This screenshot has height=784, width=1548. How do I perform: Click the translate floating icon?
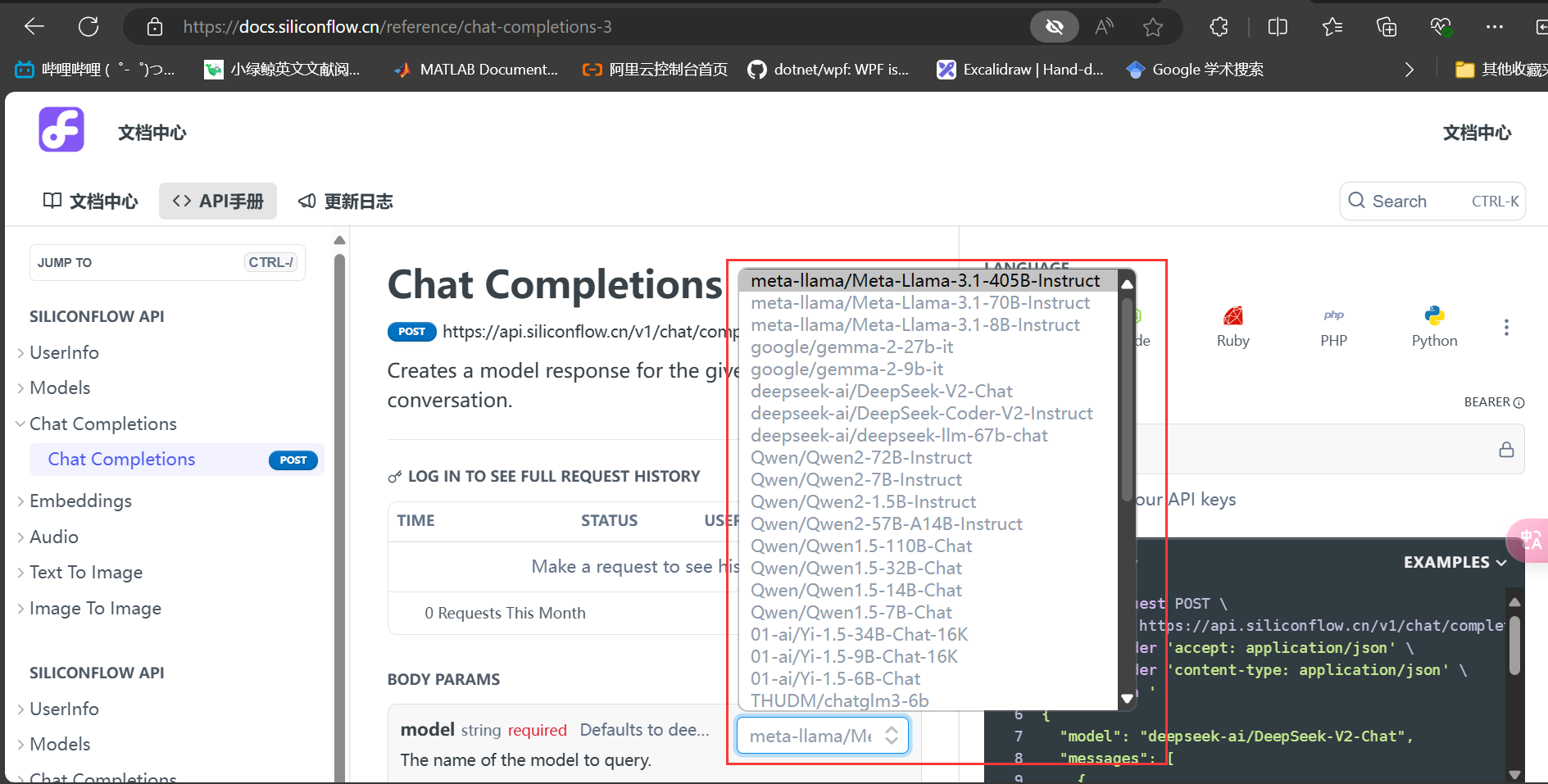coord(1529,541)
